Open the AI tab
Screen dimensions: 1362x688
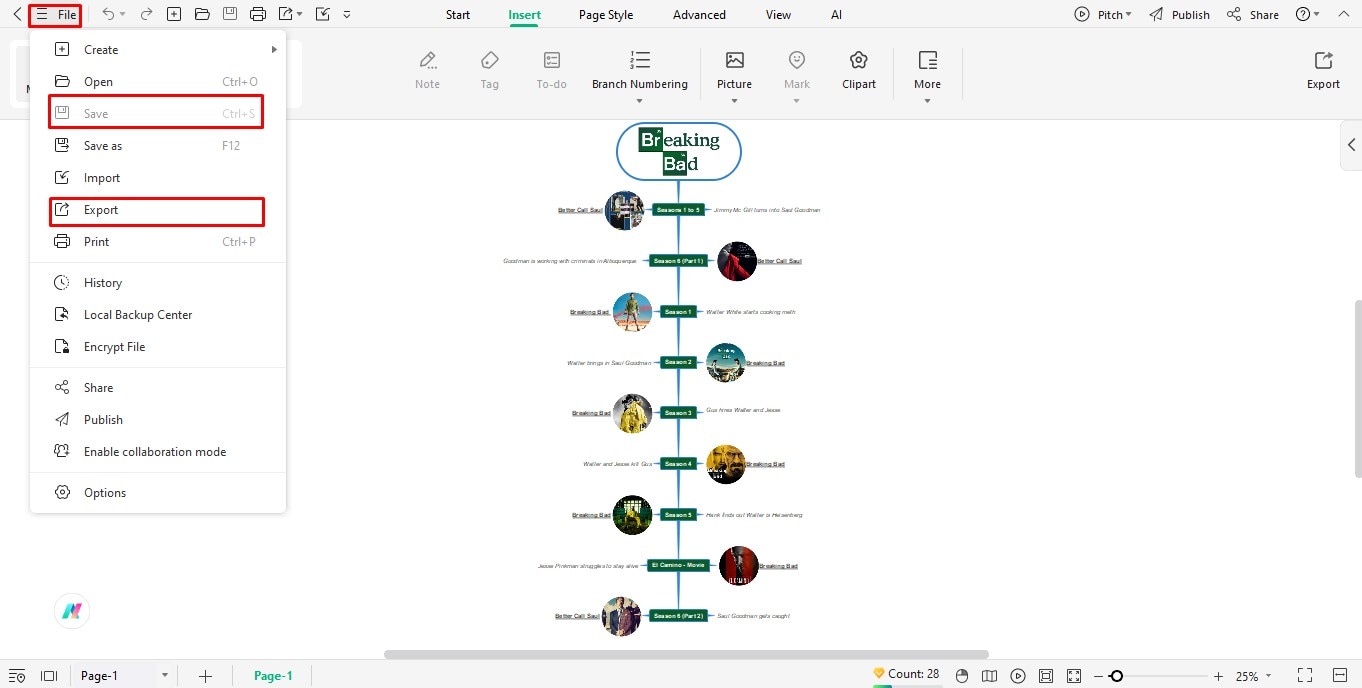836,15
